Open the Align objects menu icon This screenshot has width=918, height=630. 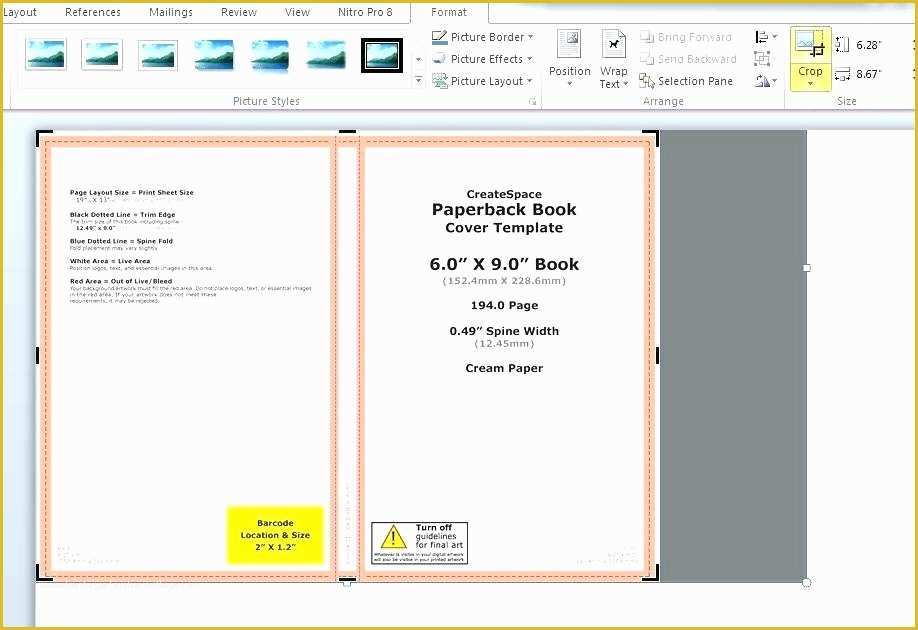tap(766, 37)
